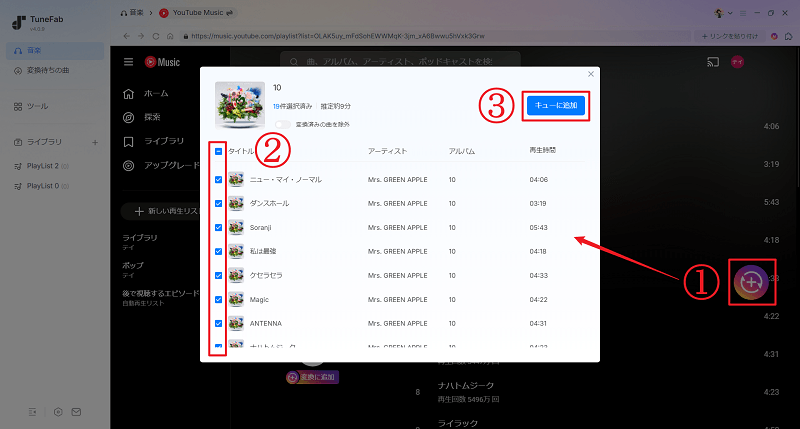Click the switch service icon beside YouTube Music
This screenshot has width=800, height=429.
tap(230, 13)
